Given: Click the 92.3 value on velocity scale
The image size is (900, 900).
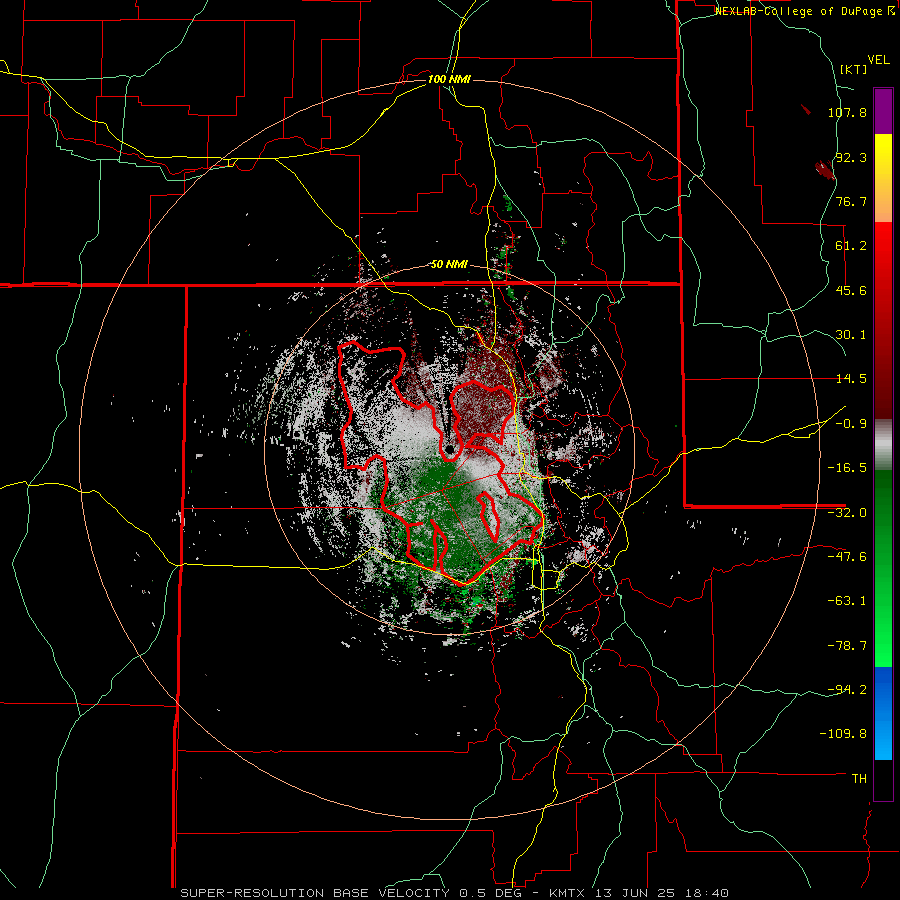Looking at the screenshot, I should click(x=851, y=157).
